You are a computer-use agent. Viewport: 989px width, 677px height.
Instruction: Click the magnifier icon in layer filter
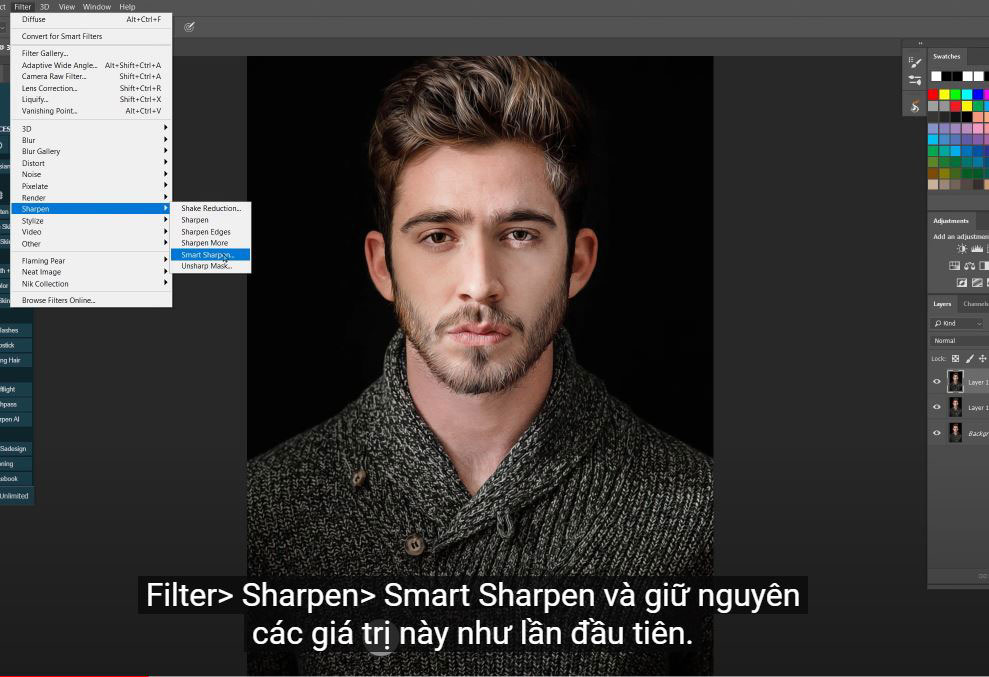click(938, 323)
